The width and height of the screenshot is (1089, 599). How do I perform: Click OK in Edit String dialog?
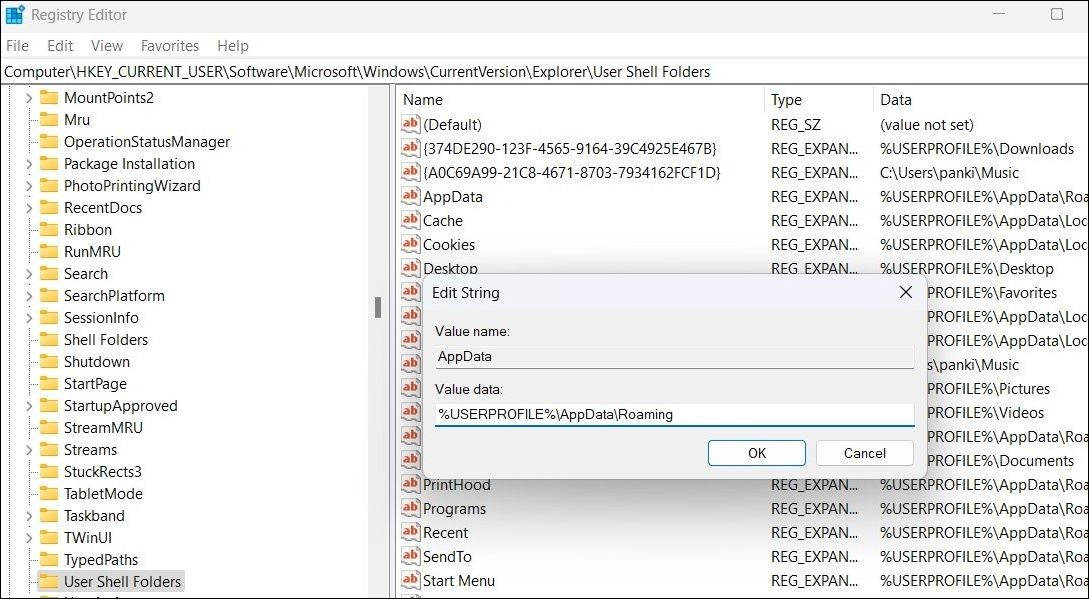pos(756,453)
